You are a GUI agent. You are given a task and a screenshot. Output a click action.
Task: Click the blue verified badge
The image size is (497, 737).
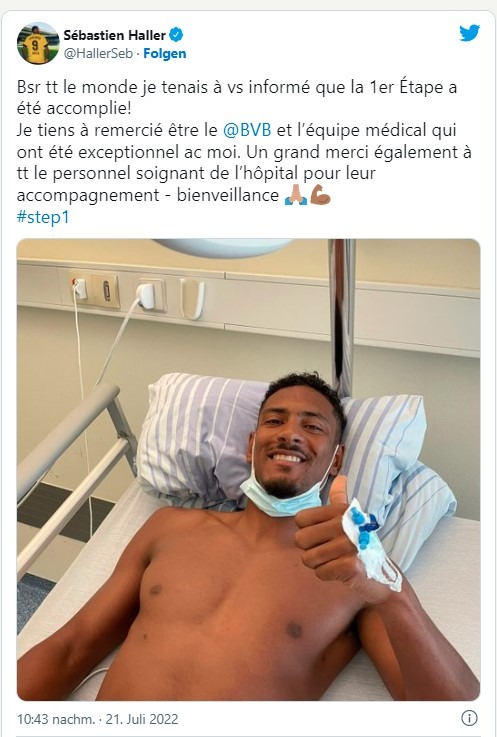[x=176, y=35]
